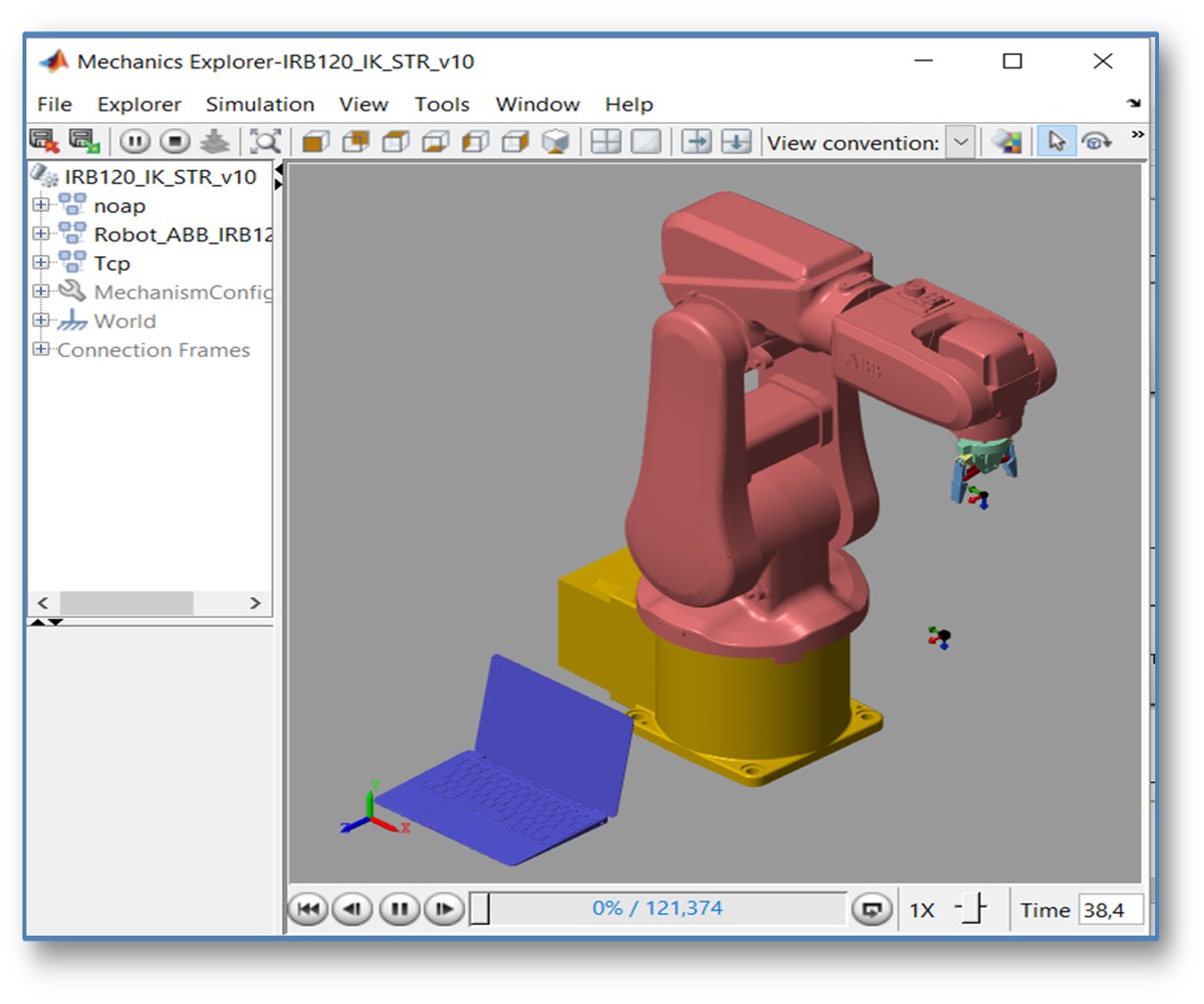Step animation backward one frame
Viewport: 1204px width, 1004px height.
click(352, 909)
